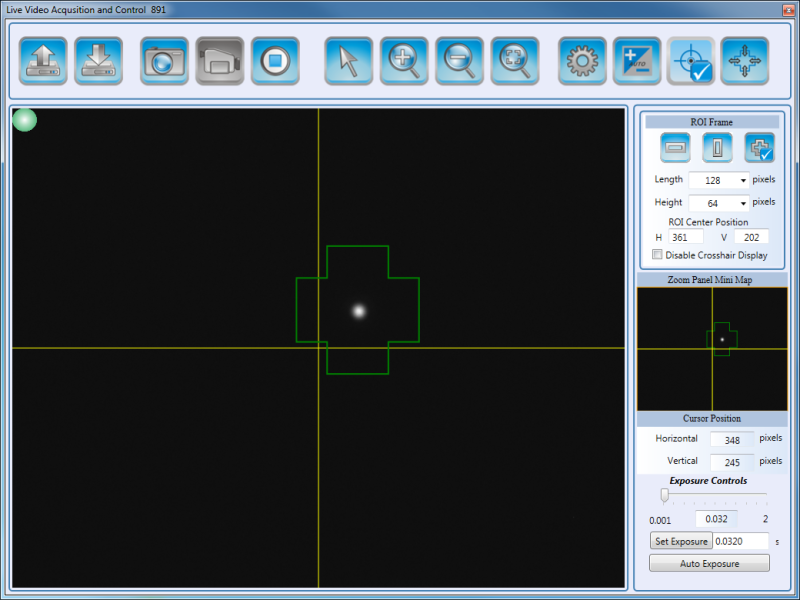
Task: Start video recording with the camcorder icon
Action: (219, 61)
